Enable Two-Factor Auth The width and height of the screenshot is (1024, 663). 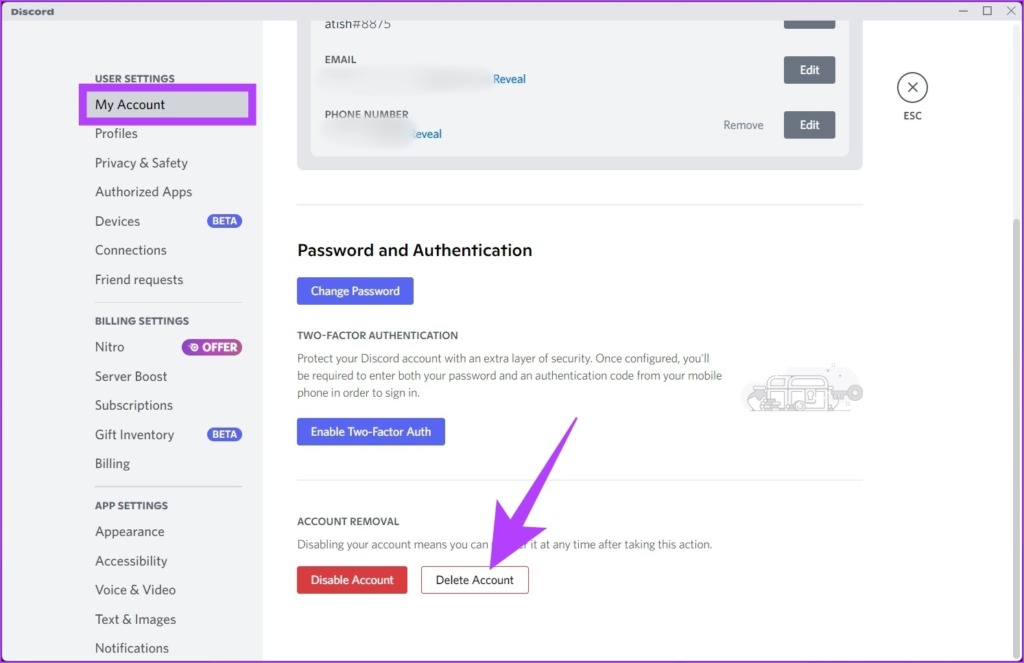click(371, 432)
